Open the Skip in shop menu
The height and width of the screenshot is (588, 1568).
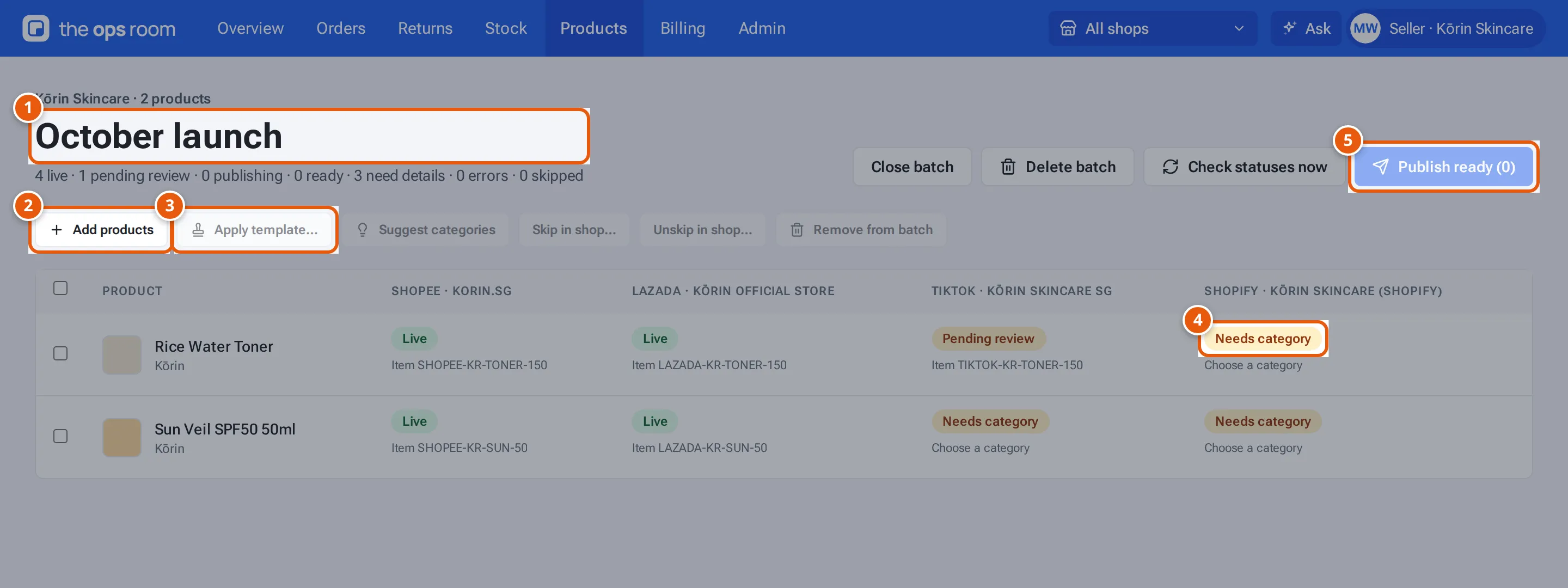(574, 229)
